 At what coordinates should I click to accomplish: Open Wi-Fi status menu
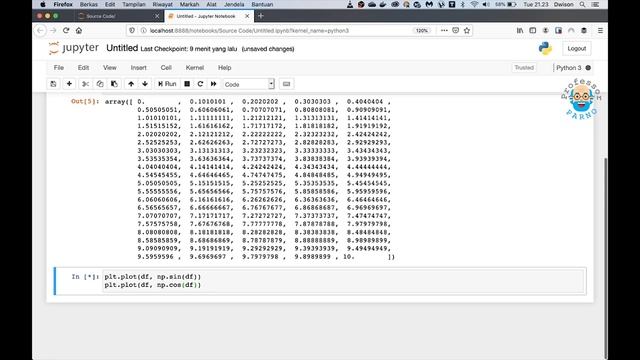tap(474, 4)
